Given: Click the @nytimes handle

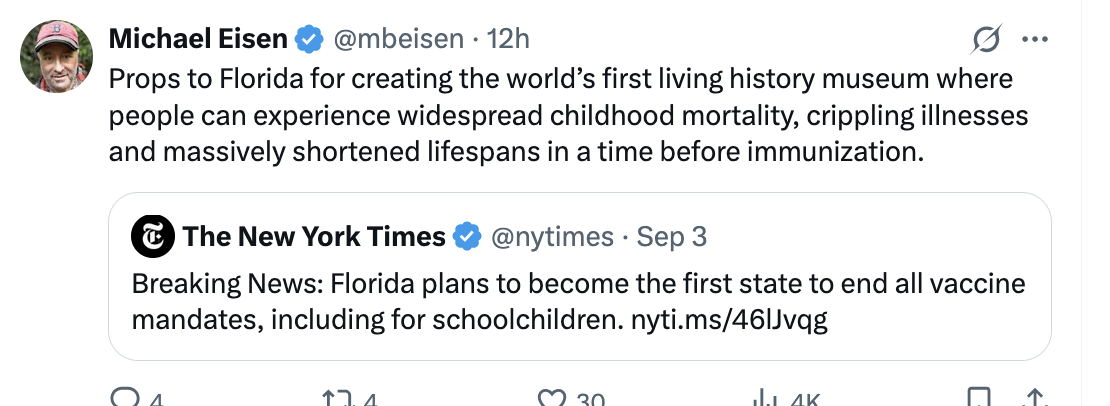Looking at the screenshot, I should (x=551, y=236).
